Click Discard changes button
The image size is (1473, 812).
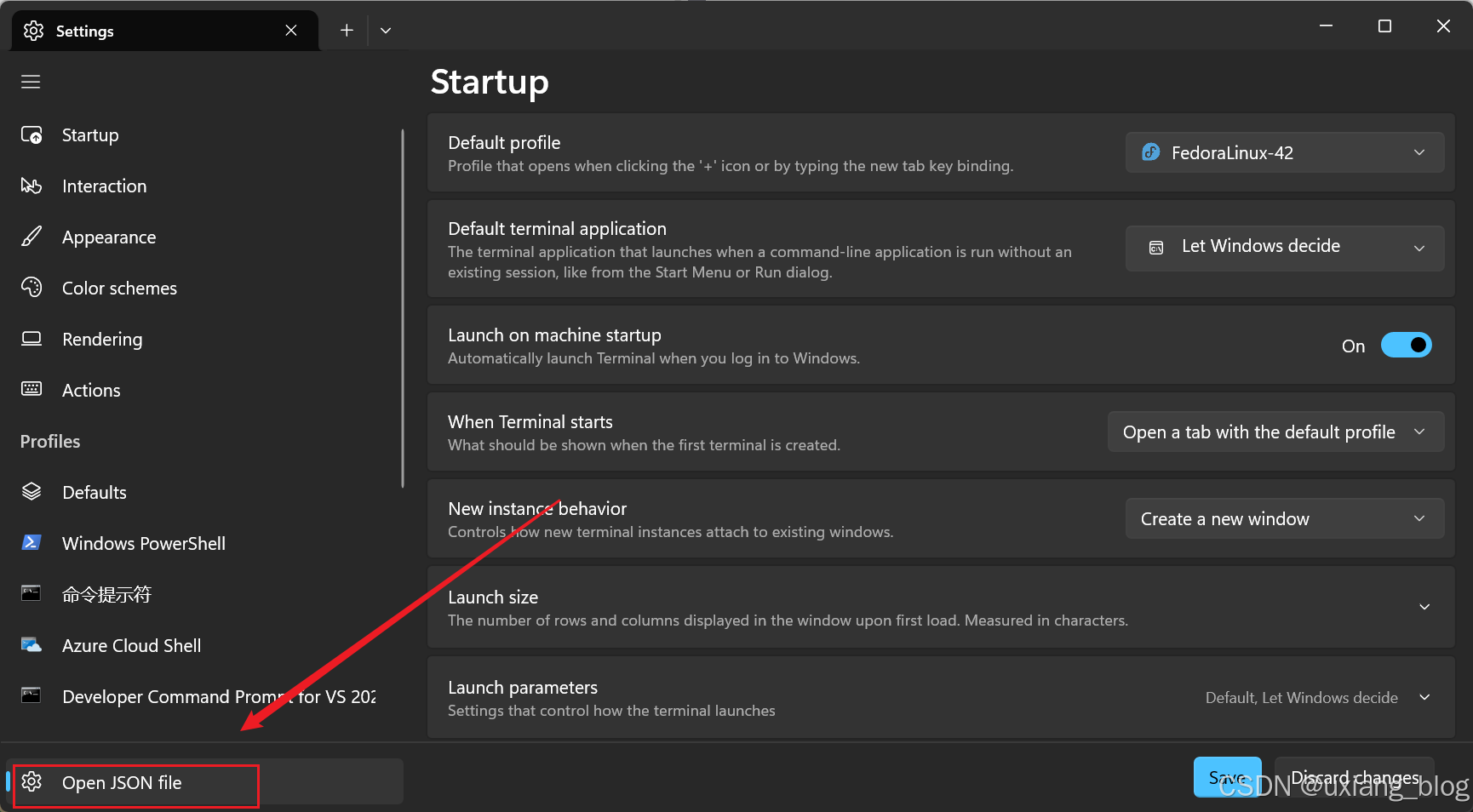[1355, 777]
